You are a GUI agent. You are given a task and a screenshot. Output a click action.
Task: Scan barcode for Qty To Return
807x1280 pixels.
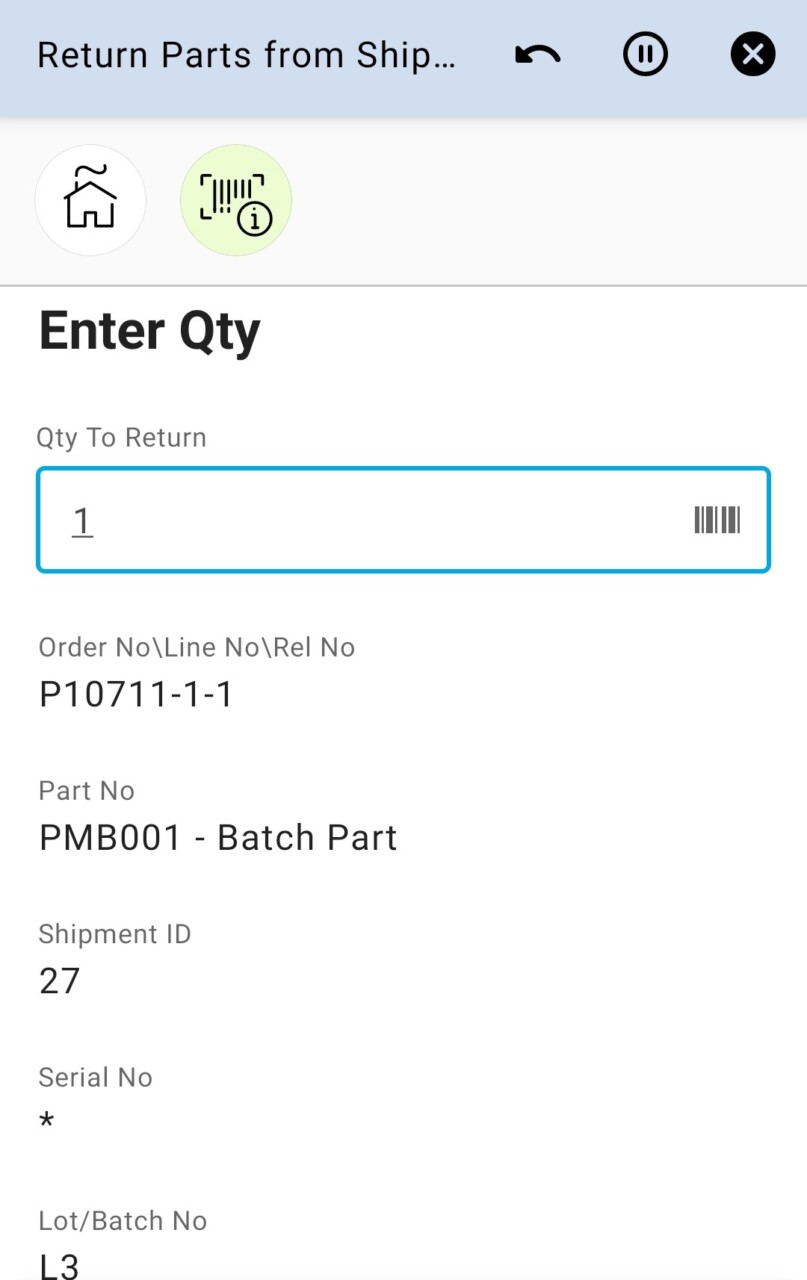click(x=717, y=520)
